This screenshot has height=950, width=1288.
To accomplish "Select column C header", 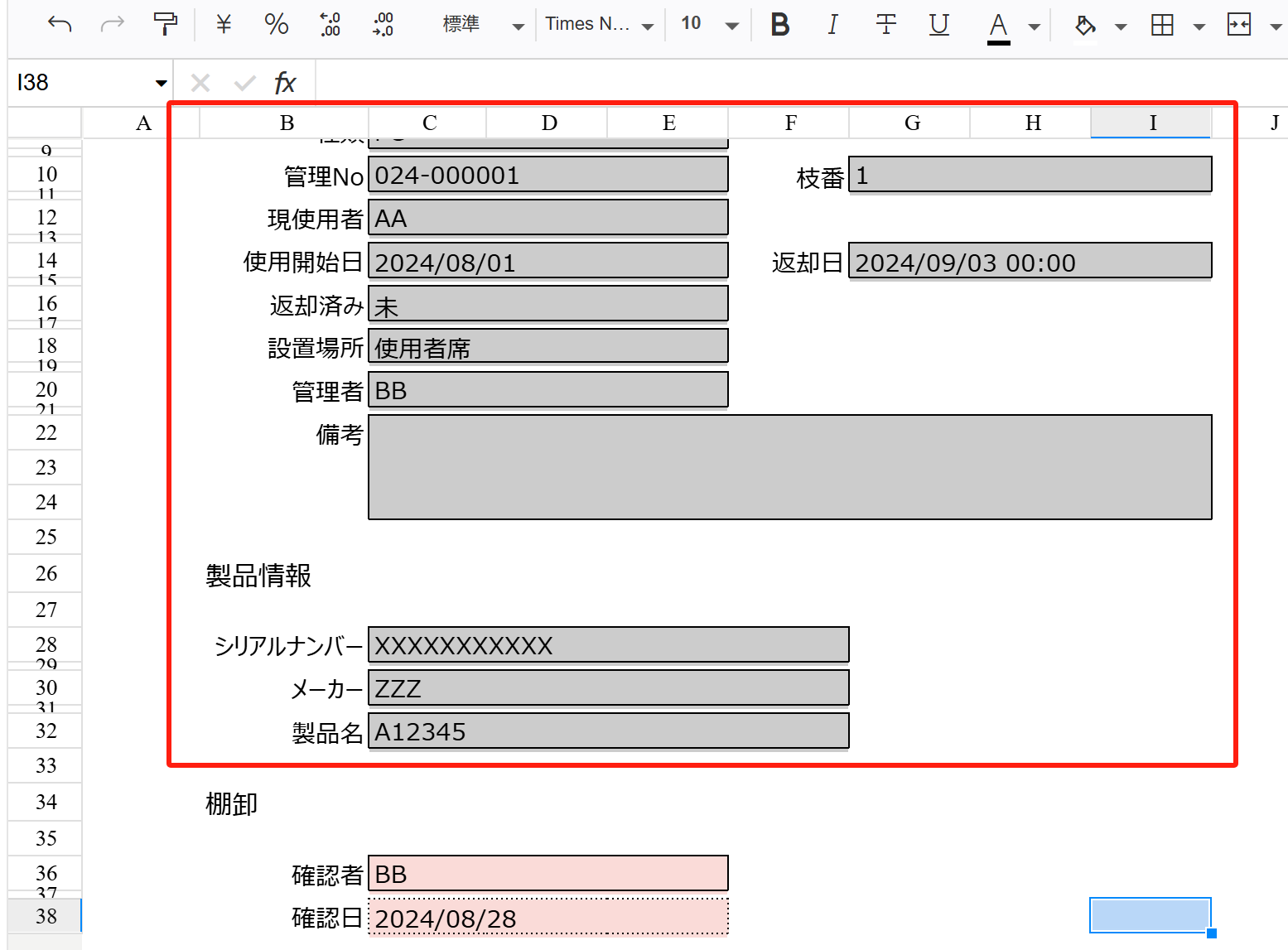I will (429, 123).
